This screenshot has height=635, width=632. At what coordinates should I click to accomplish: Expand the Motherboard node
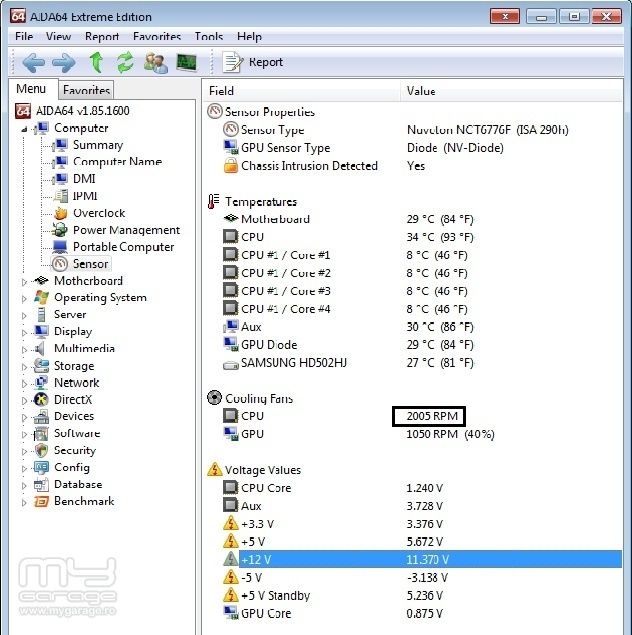pos(24,281)
